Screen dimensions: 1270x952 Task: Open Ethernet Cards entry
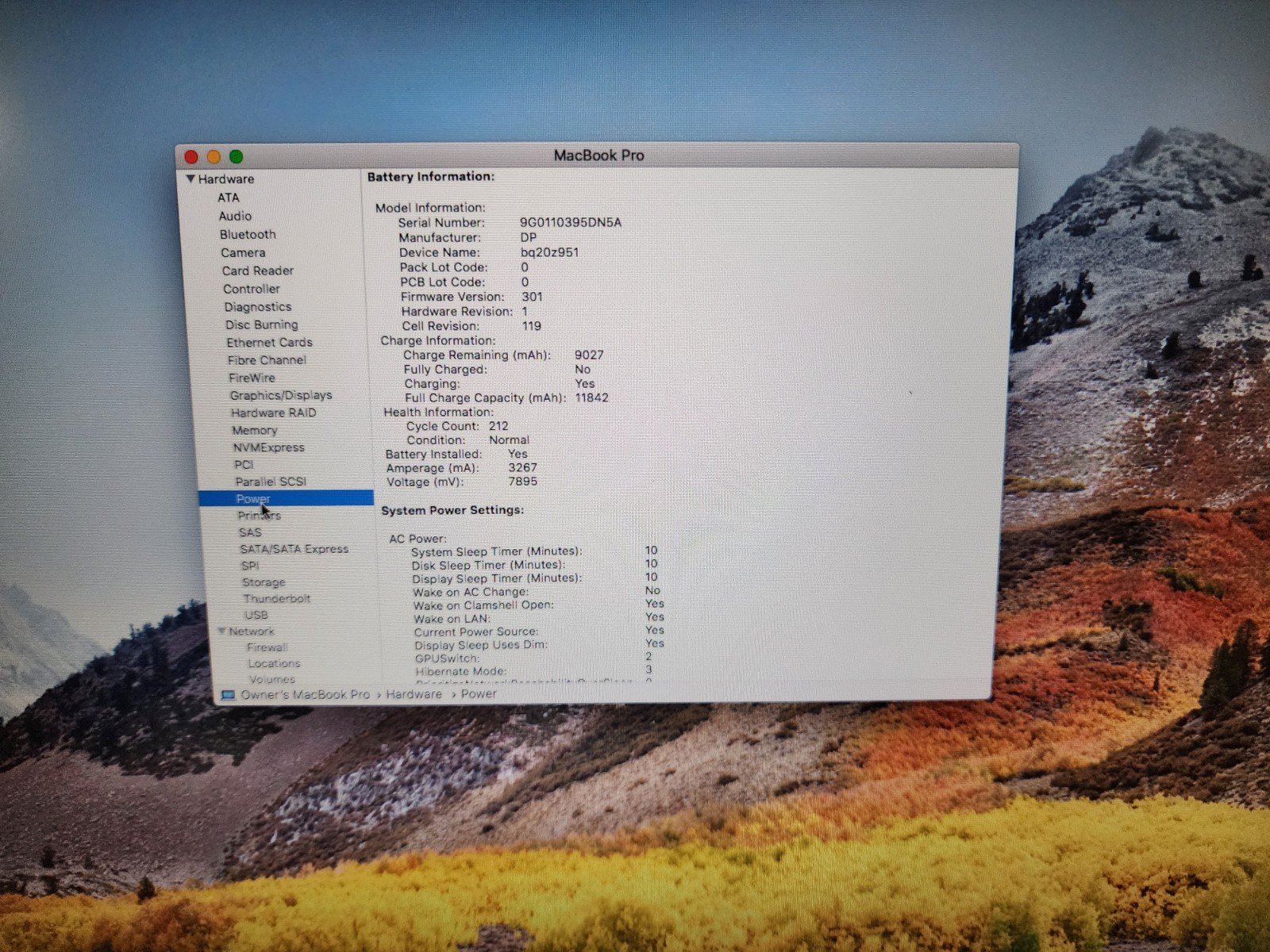click(x=270, y=343)
